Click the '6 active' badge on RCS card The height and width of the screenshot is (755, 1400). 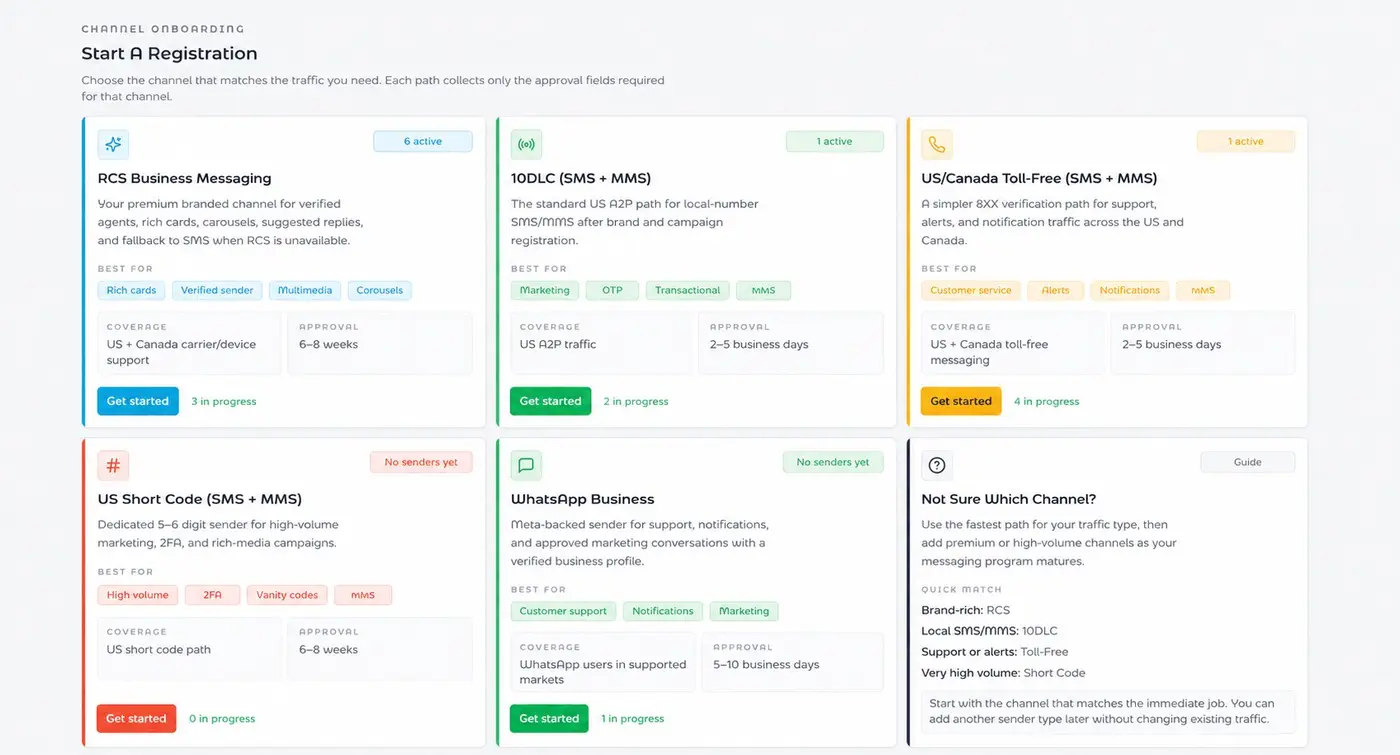(423, 141)
